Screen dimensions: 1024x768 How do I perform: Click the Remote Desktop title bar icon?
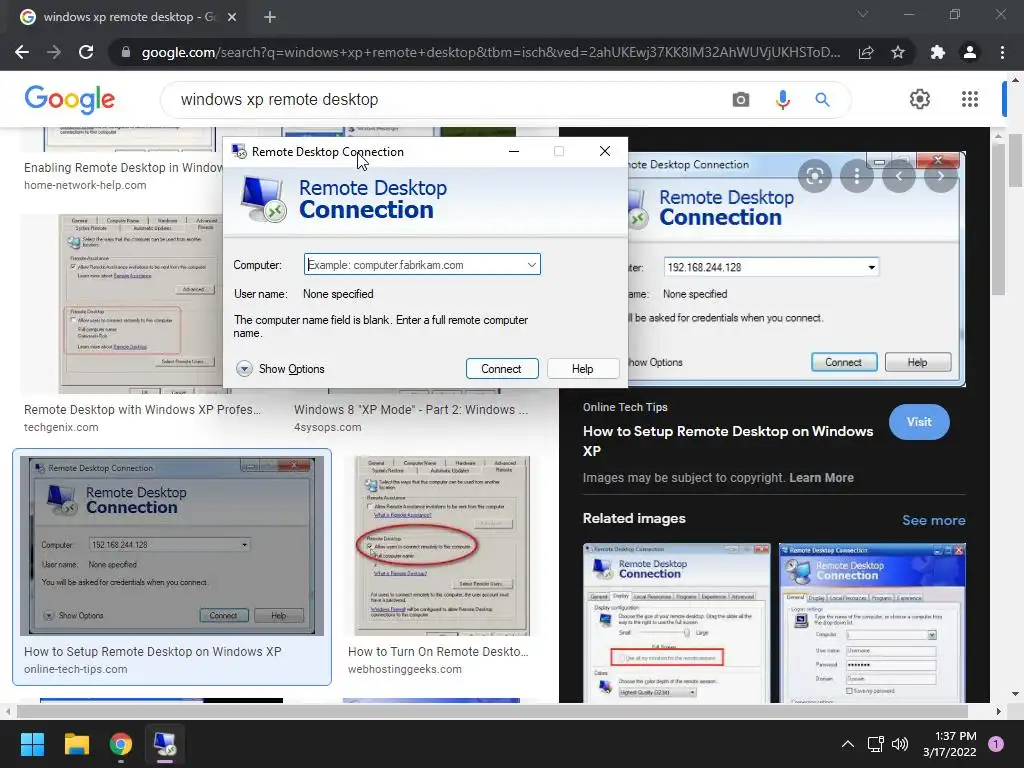coord(239,152)
